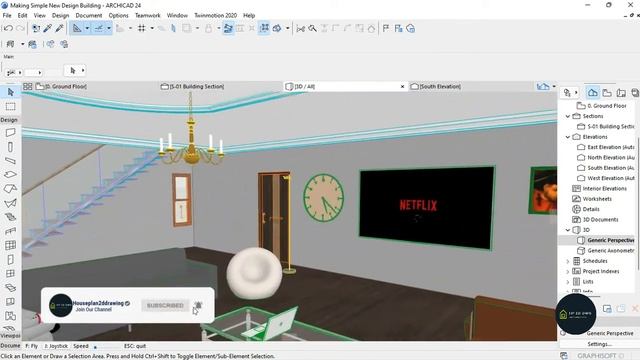Toggle Guide Lines triangle button

tap(77, 28)
